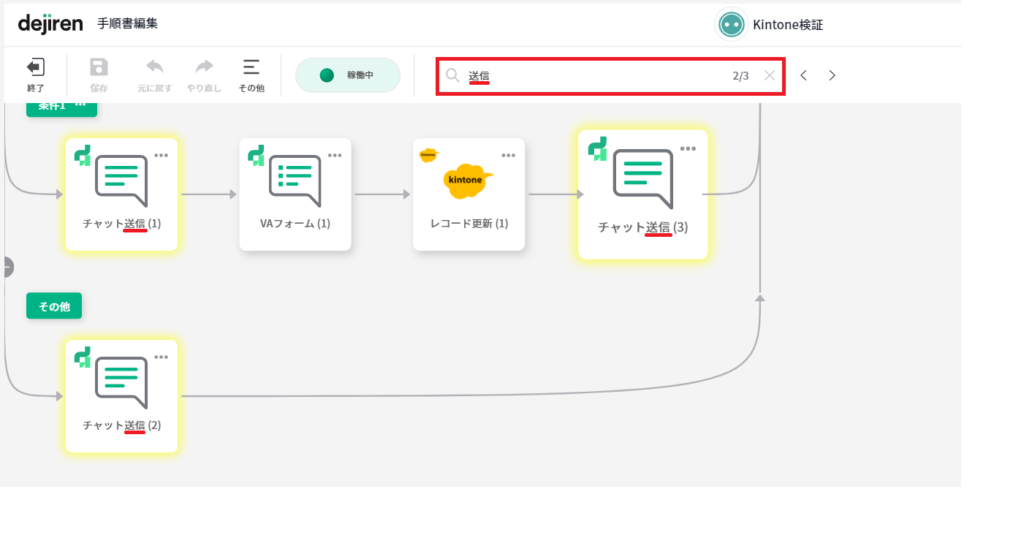The height and width of the screenshot is (538, 1024).
Task: Click the 2/3 match counter
Action: pos(741,76)
